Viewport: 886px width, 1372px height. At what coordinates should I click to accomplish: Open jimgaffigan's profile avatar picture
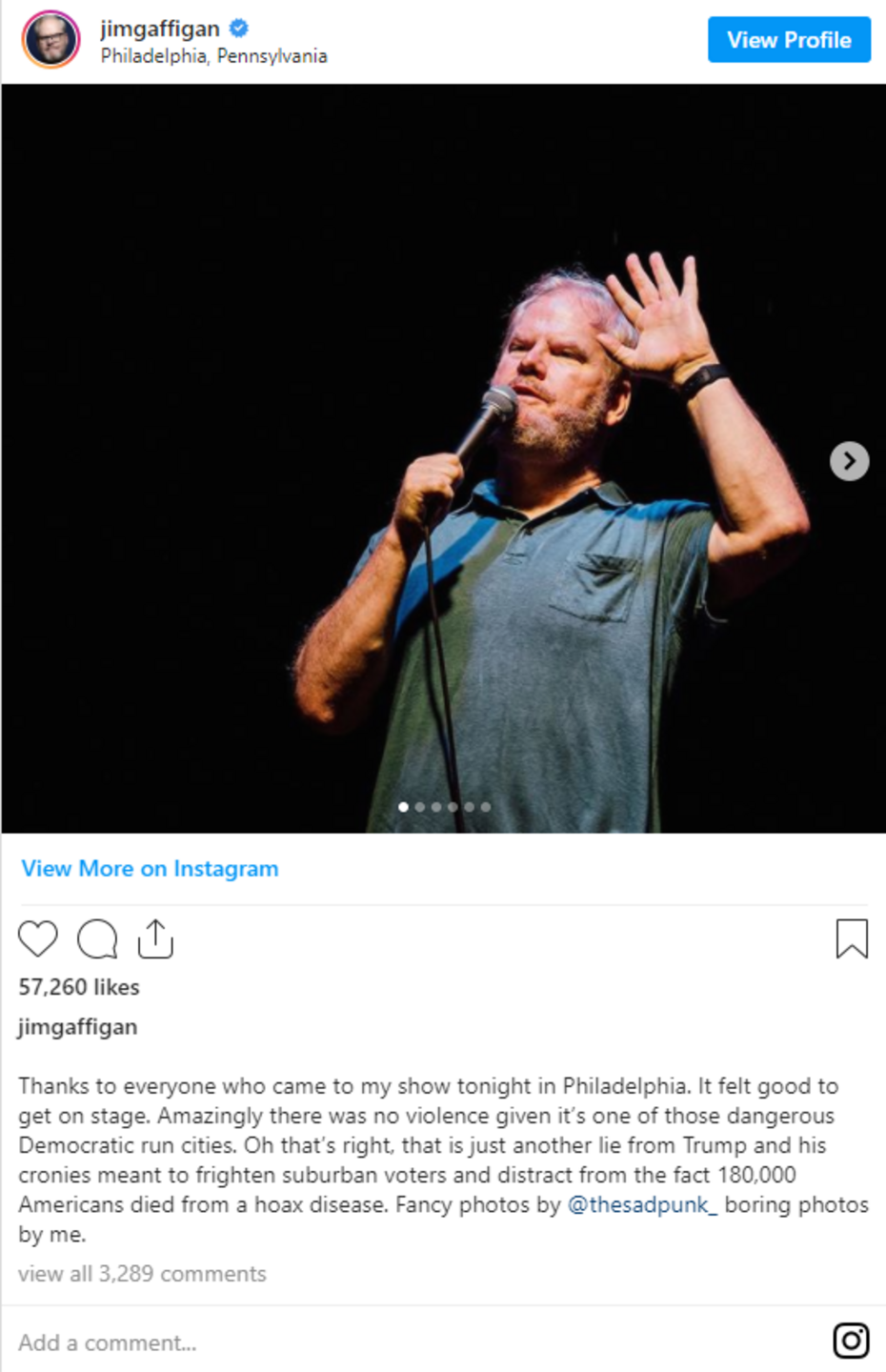pyautogui.click(x=51, y=40)
